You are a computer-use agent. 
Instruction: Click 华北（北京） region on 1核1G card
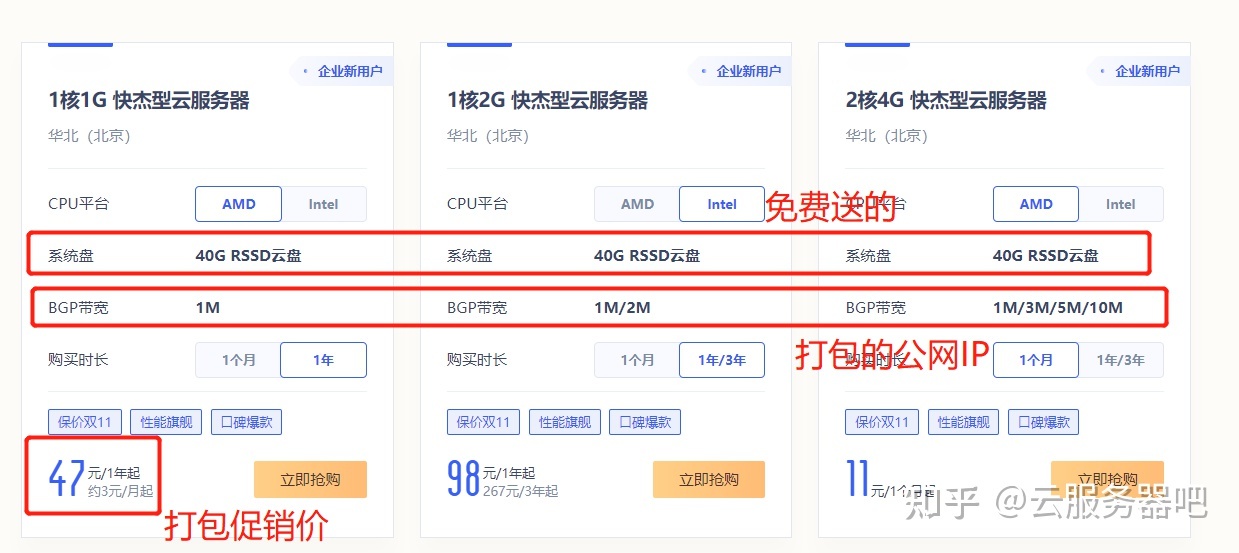click(89, 135)
